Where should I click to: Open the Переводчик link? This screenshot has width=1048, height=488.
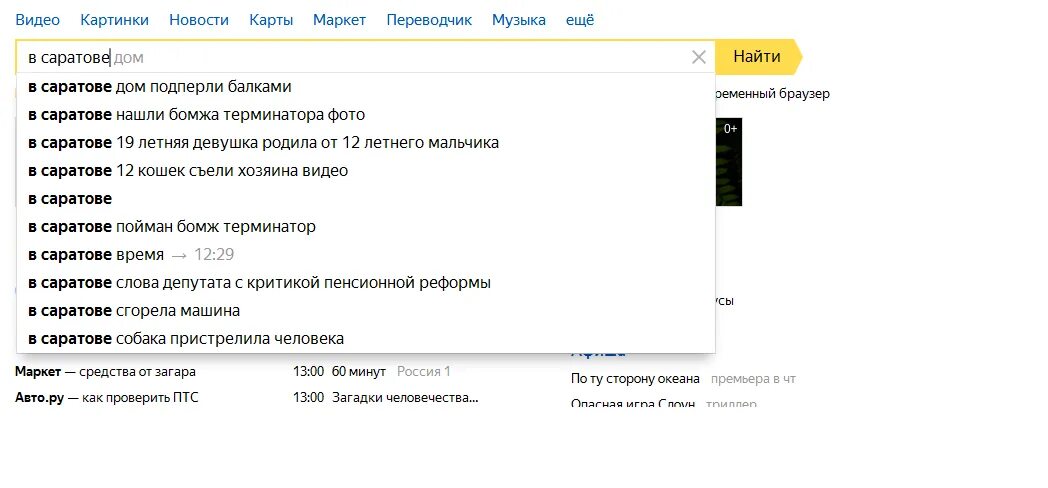[429, 20]
